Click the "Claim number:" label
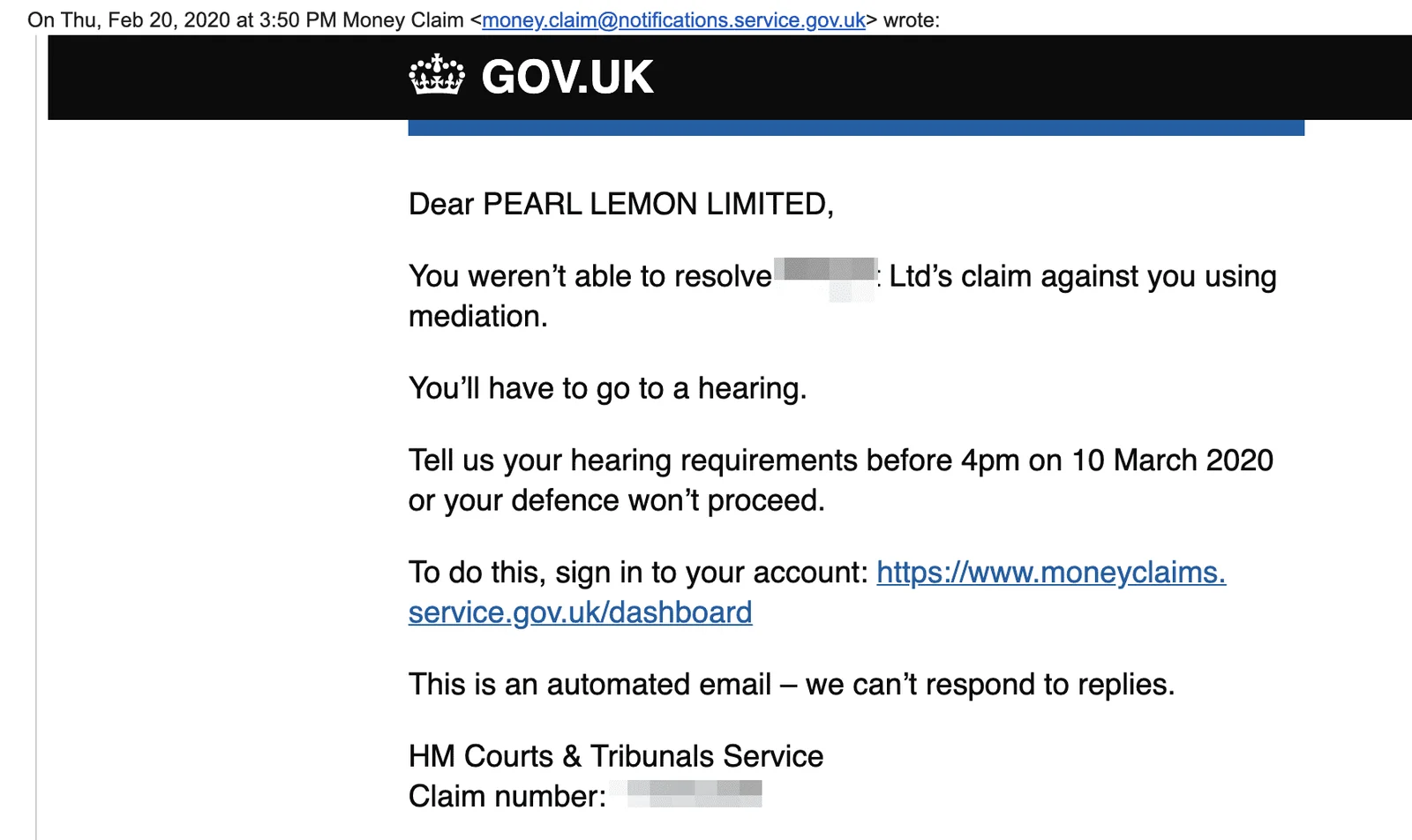Viewport: 1412px width, 840px height. (507, 796)
